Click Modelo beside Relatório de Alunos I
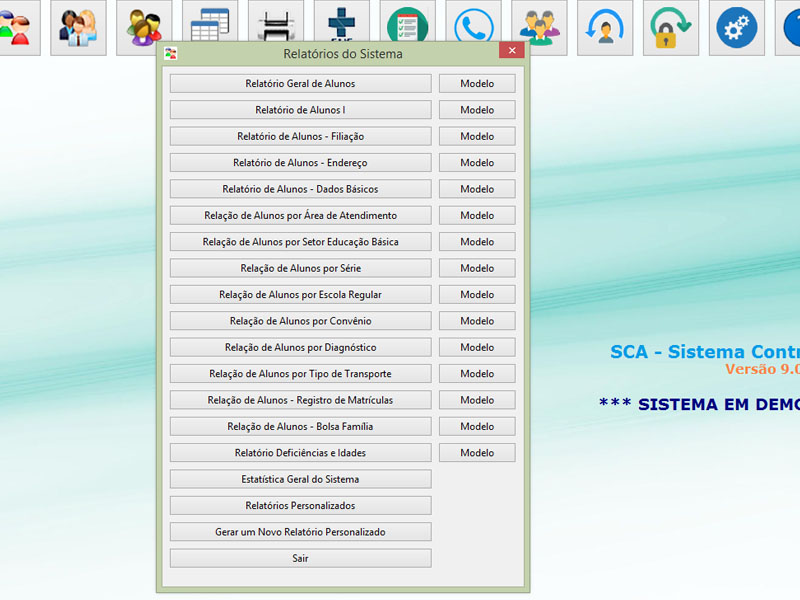The image size is (800, 600). 477,110
